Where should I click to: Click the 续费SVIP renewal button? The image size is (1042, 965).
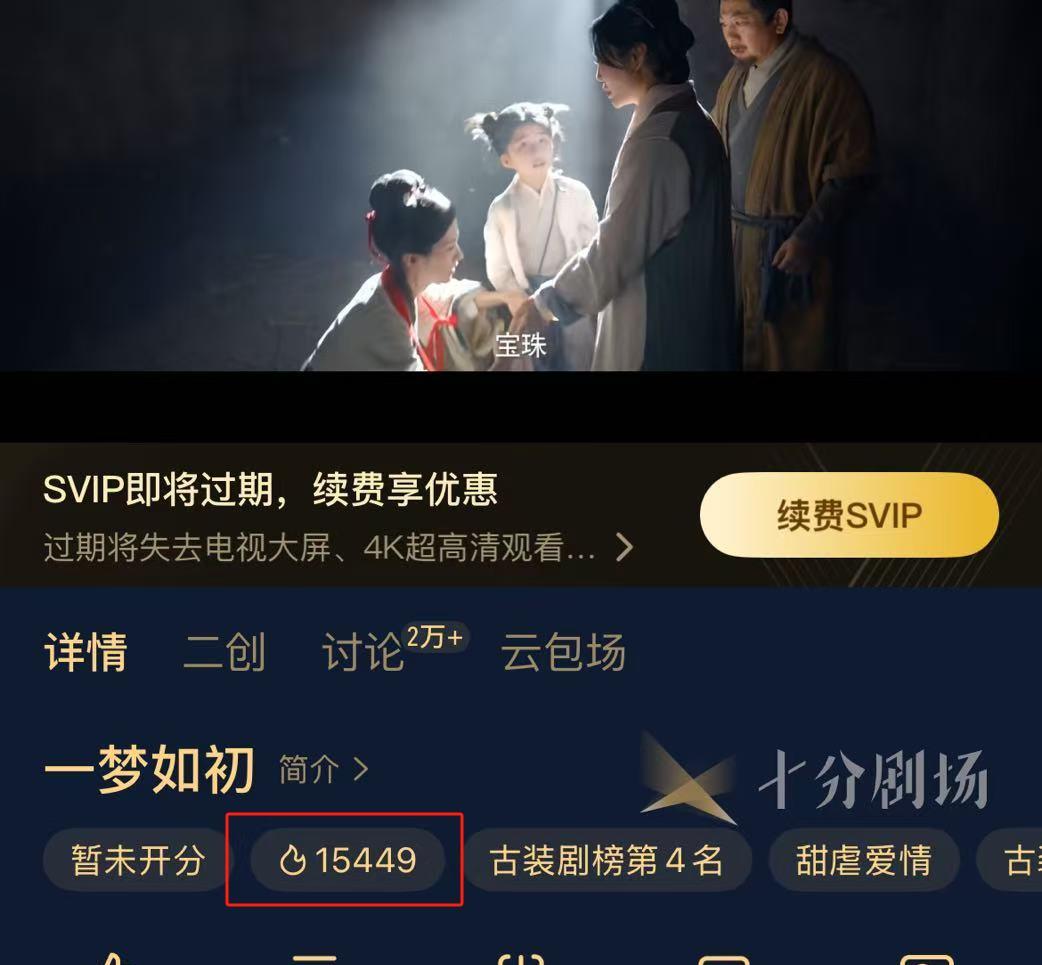[x=849, y=515]
